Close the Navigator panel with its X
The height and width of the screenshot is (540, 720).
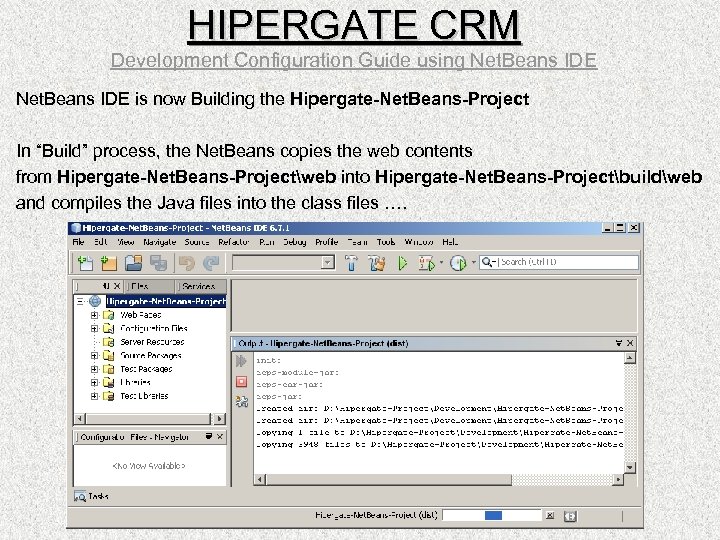219,436
